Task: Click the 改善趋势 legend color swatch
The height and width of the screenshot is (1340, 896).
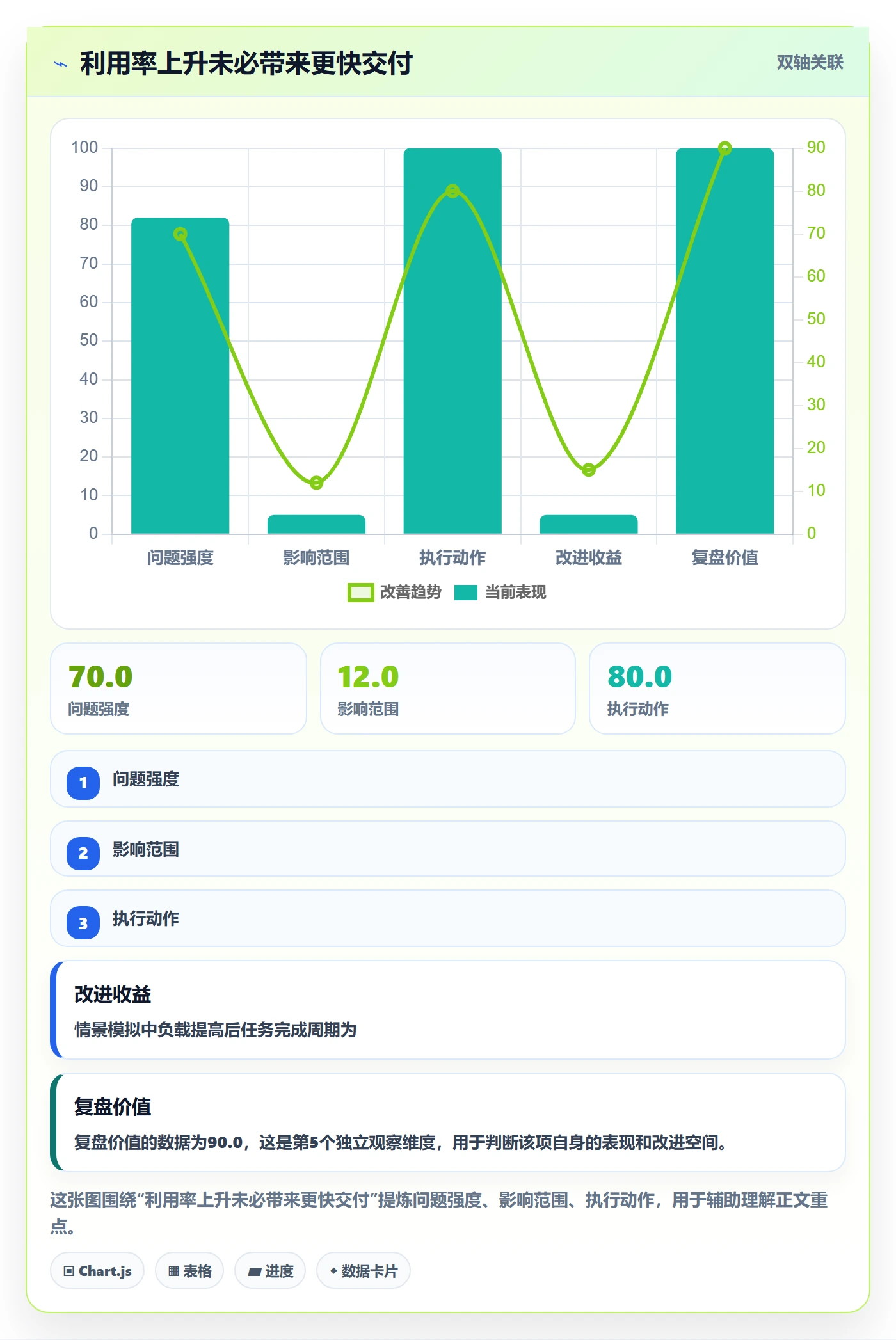Action: click(x=361, y=593)
